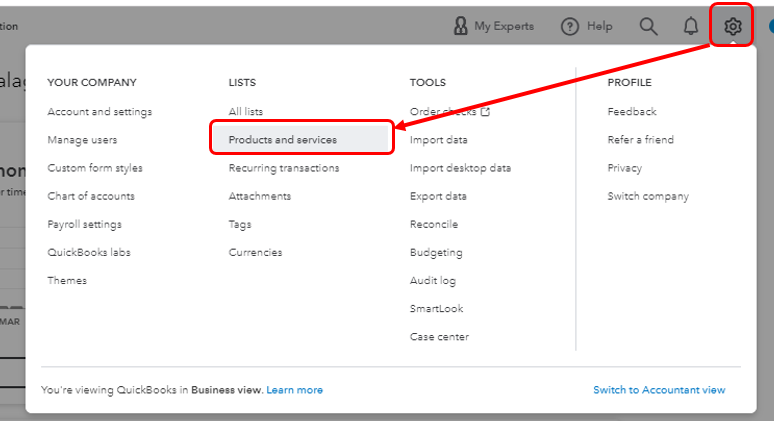Click the Settings gear icon
Image resolution: width=774 pixels, height=421 pixels.
pos(733,26)
